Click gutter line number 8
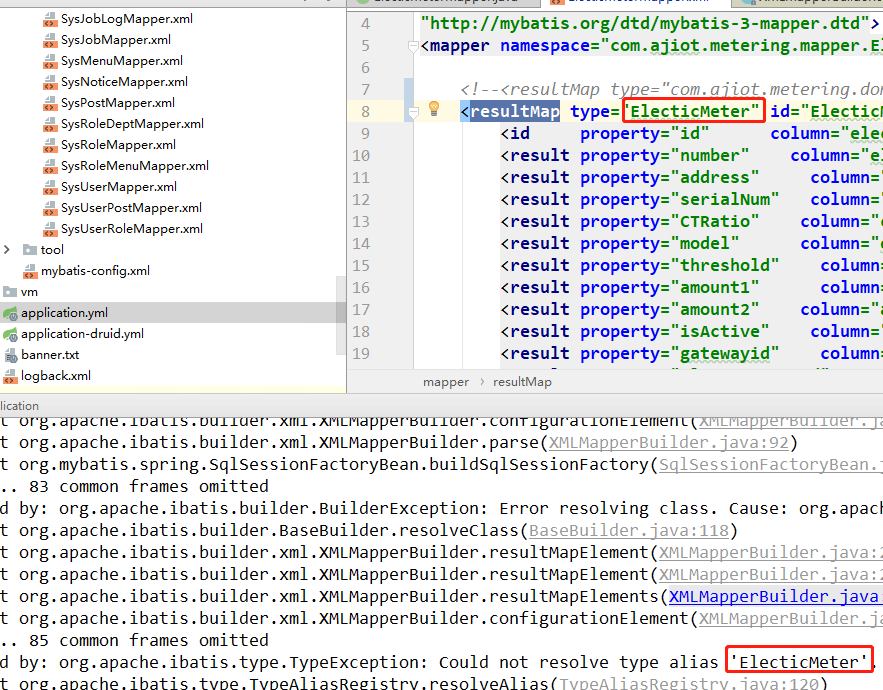This screenshot has height=690, width=883. coord(365,112)
